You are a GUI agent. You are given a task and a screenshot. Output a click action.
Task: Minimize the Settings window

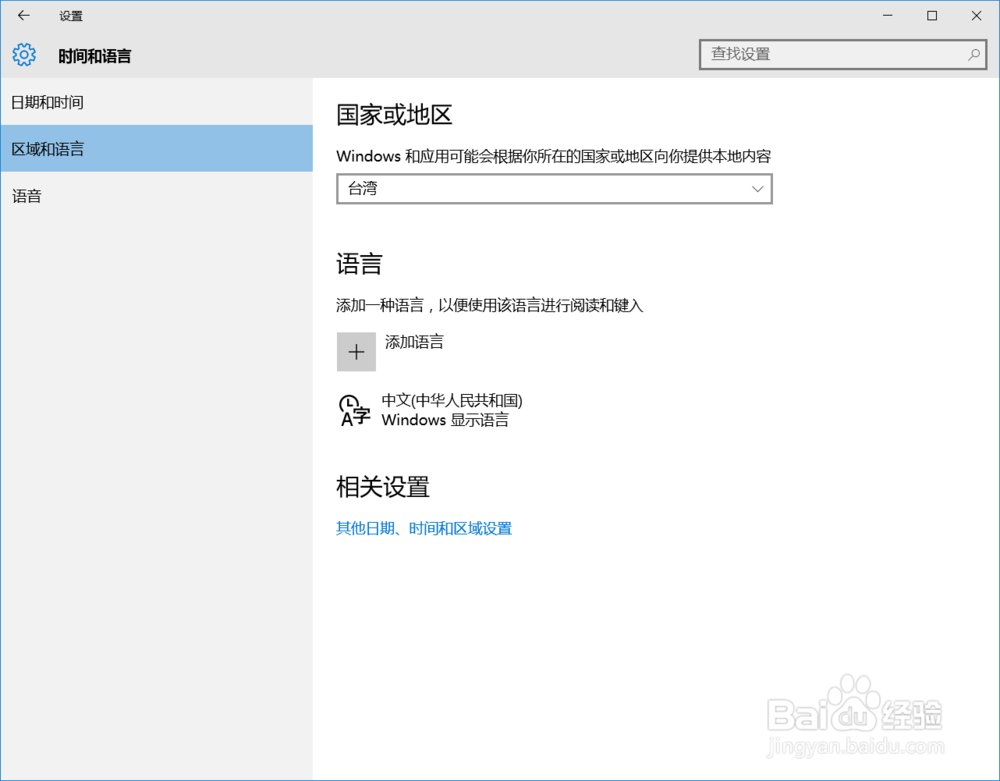pyautogui.click(x=887, y=15)
